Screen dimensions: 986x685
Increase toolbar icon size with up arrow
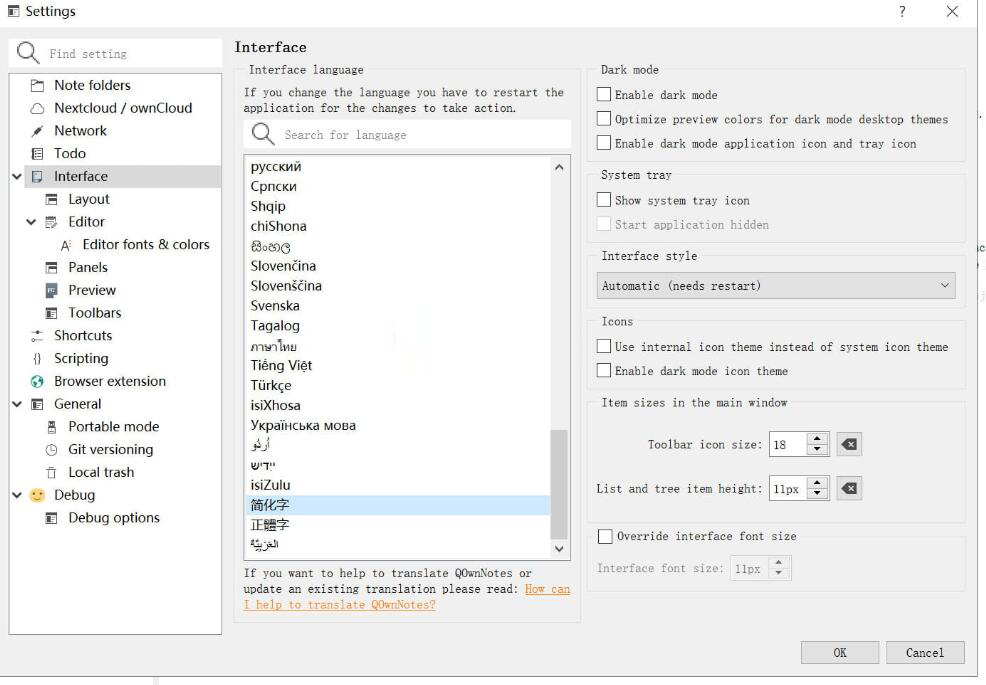coord(818,439)
